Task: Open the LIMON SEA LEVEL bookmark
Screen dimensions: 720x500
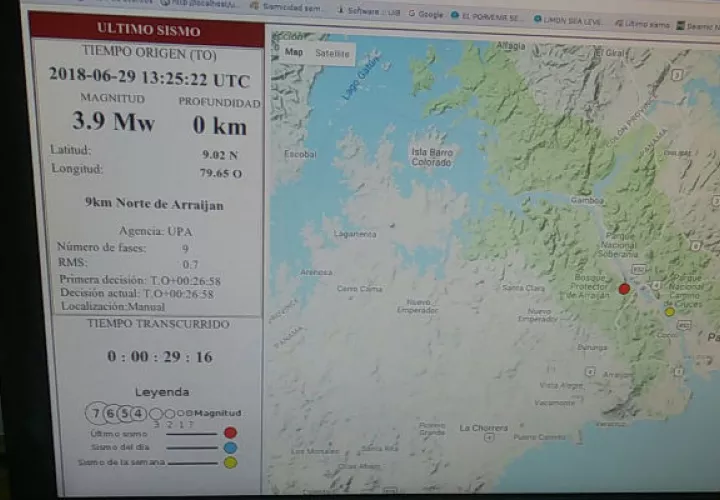Action: coord(568,20)
